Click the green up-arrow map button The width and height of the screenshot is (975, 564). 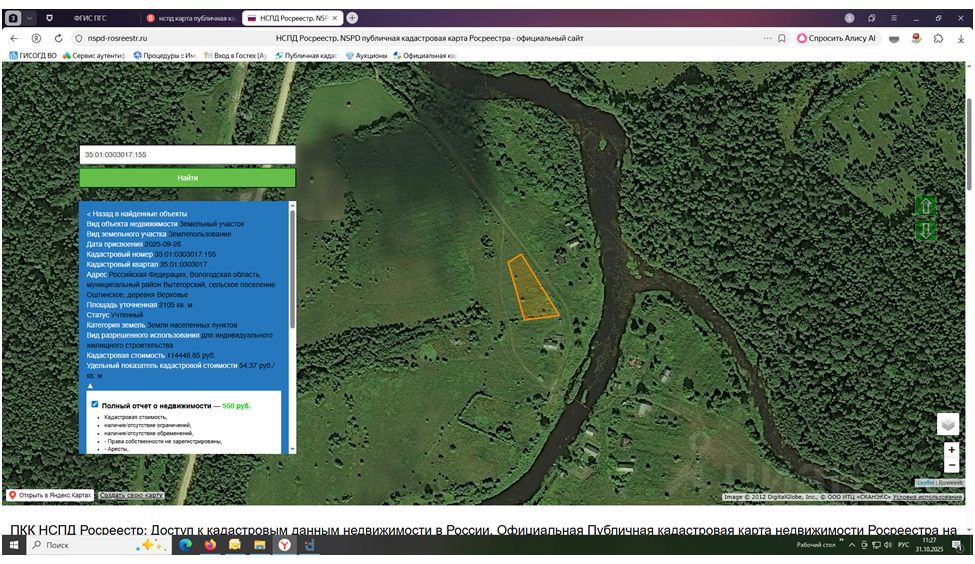[x=925, y=206]
